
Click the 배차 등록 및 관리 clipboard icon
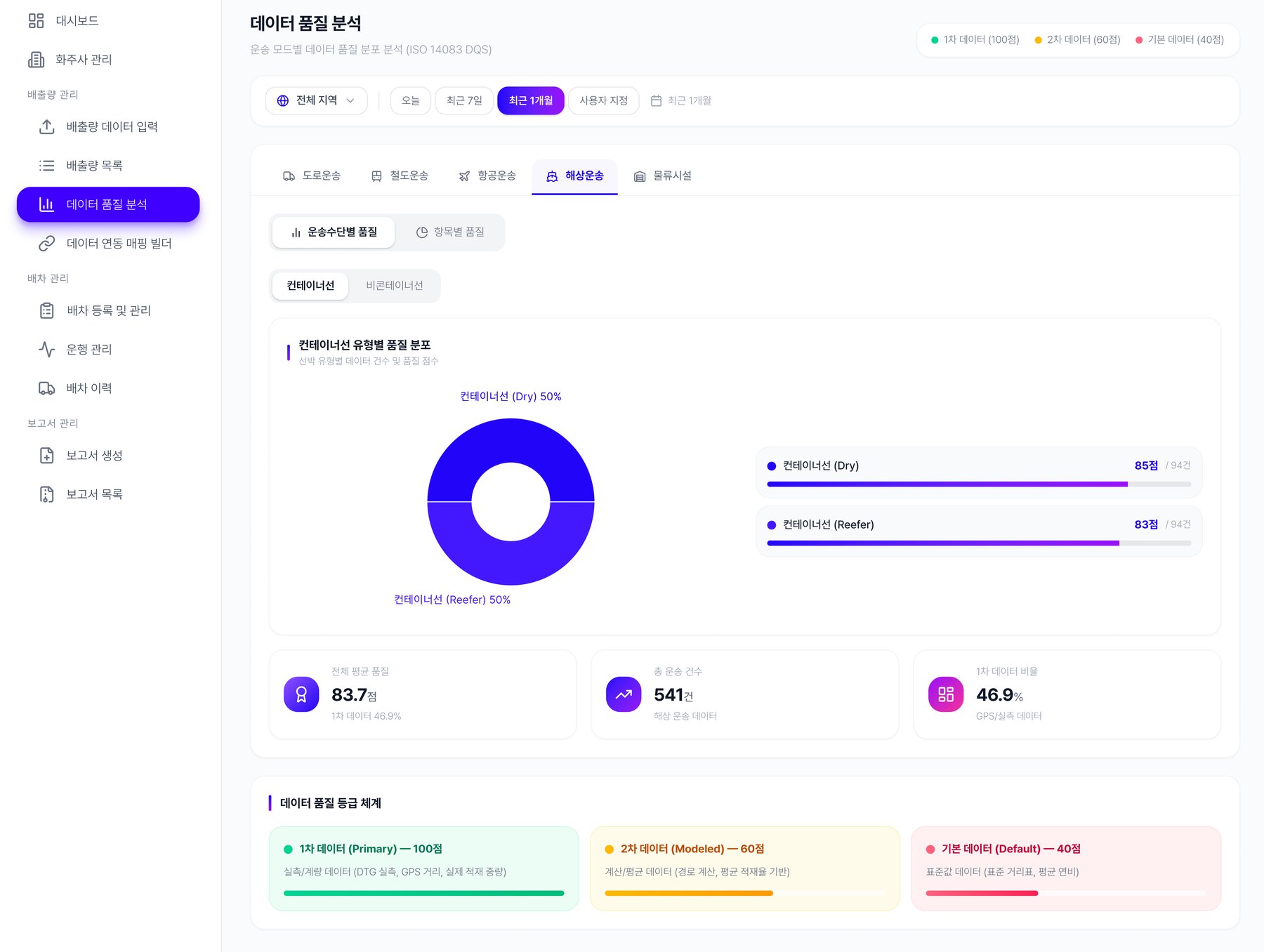tap(46, 310)
